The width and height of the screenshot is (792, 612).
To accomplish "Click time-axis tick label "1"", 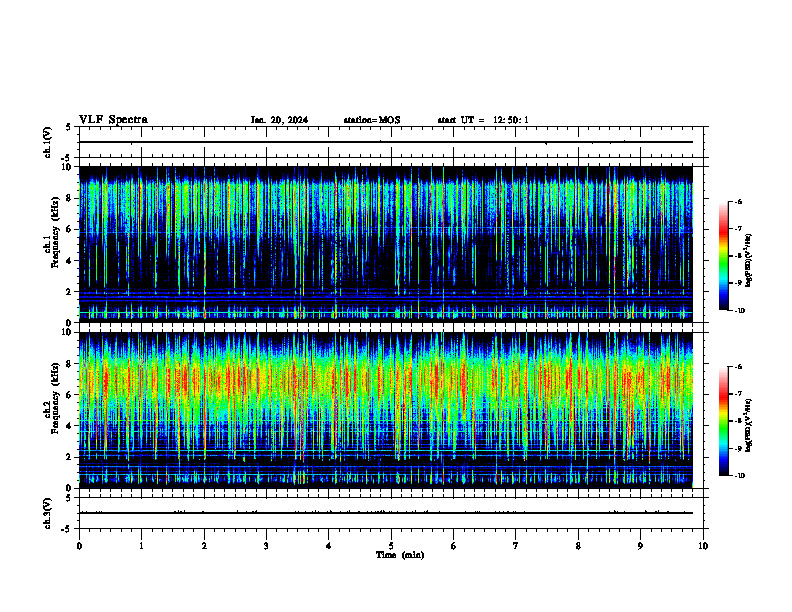I will point(141,546).
